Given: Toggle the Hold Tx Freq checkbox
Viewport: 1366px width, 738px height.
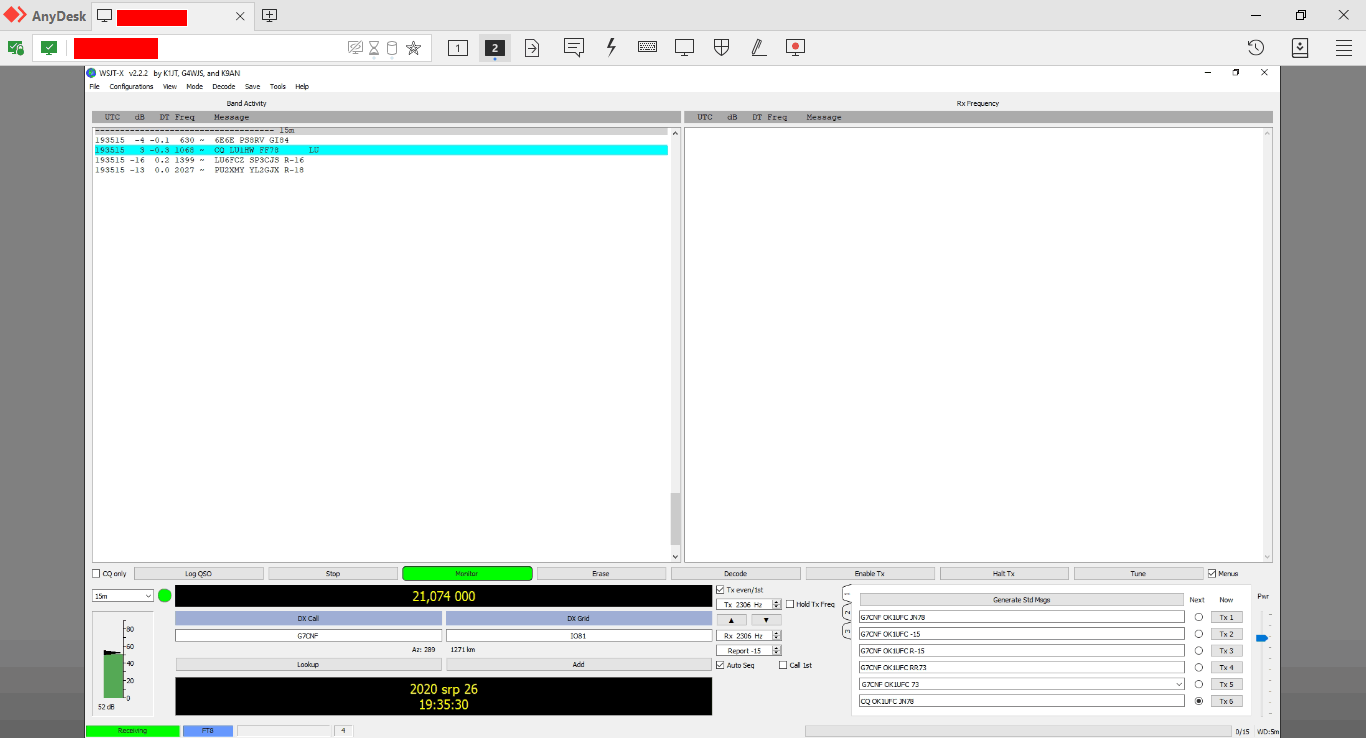Looking at the screenshot, I should [x=790, y=604].
